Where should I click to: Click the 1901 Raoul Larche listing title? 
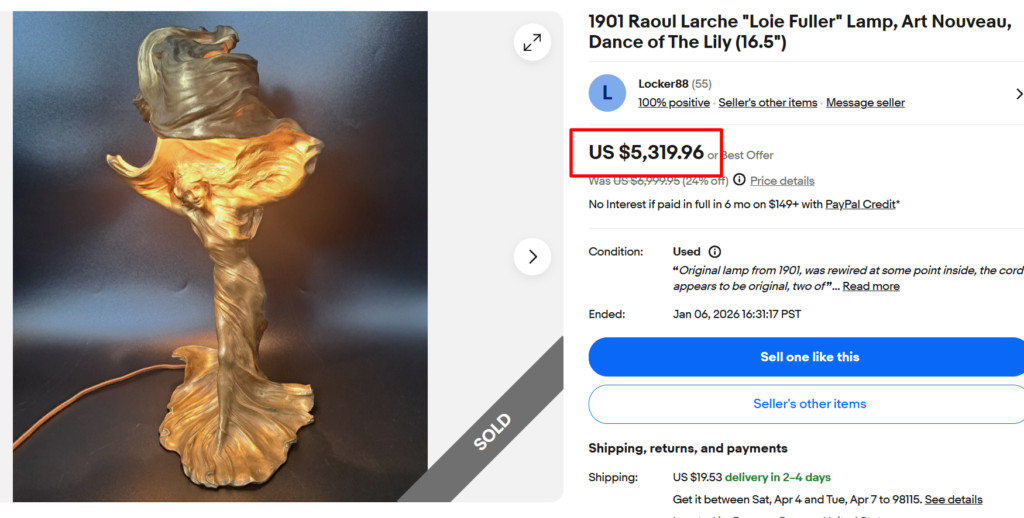799,32
